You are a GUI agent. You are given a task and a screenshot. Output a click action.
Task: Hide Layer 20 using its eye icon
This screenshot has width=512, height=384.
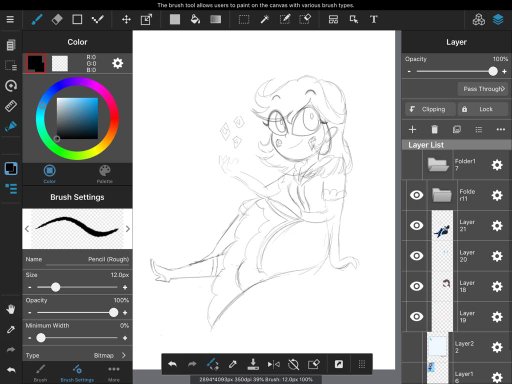pyautogui.click(x=416, y=256)
